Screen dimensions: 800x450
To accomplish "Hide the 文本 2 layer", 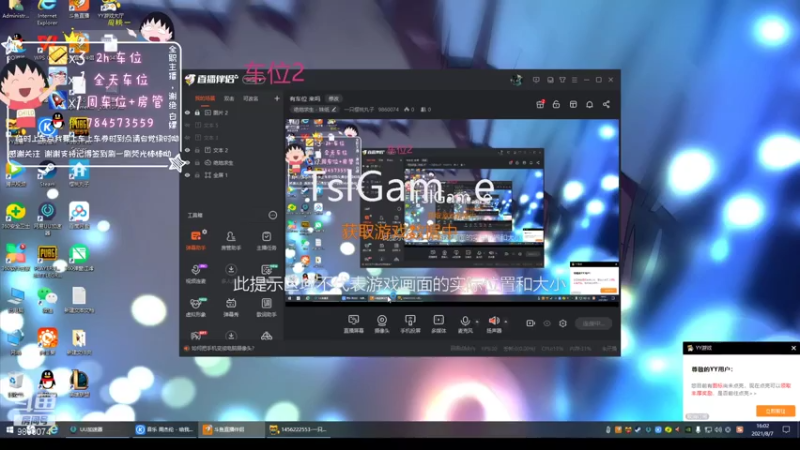I will (x=188, y=150).
